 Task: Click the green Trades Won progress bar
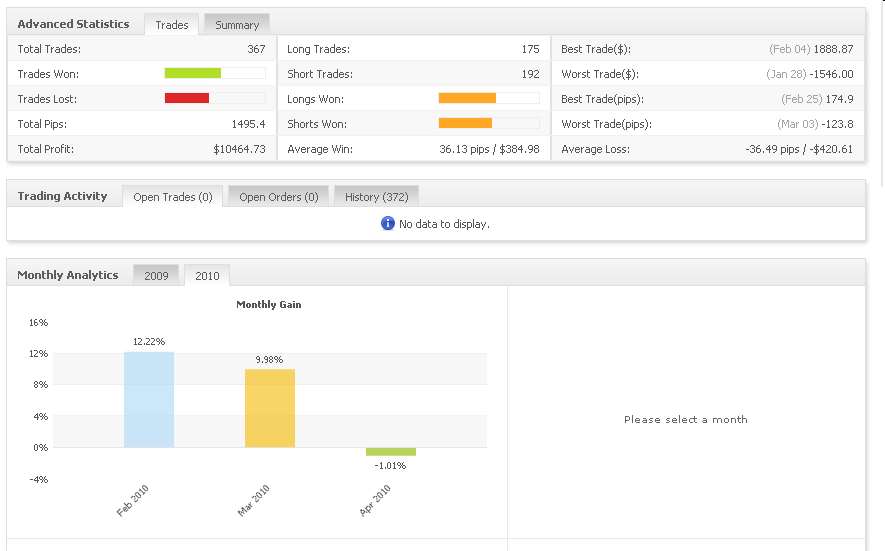pos(192,73)
